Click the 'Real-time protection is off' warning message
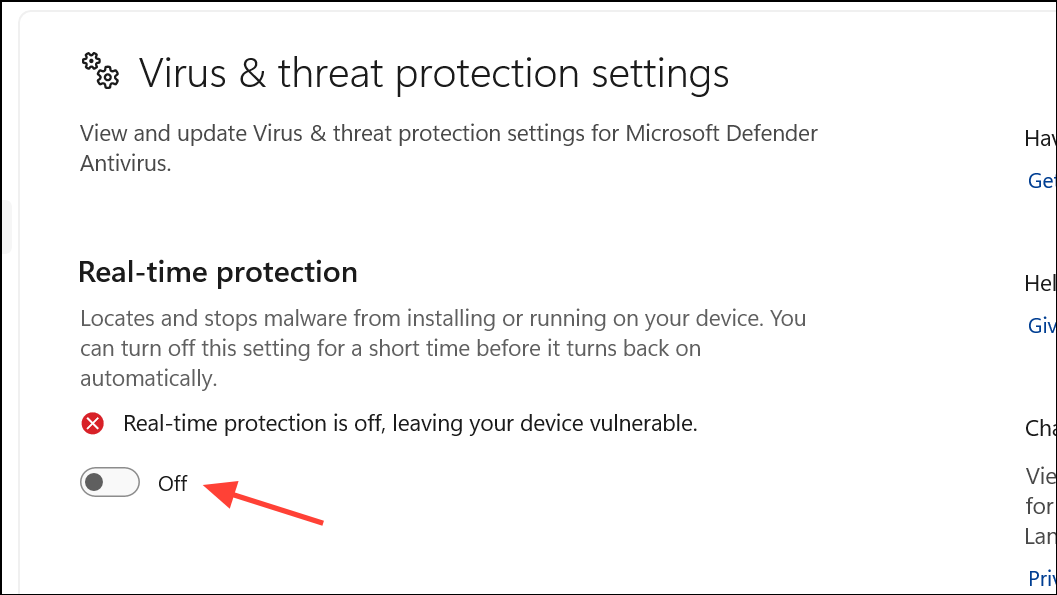Viewport: 1057px width, 595px height. tap(410, 424)
